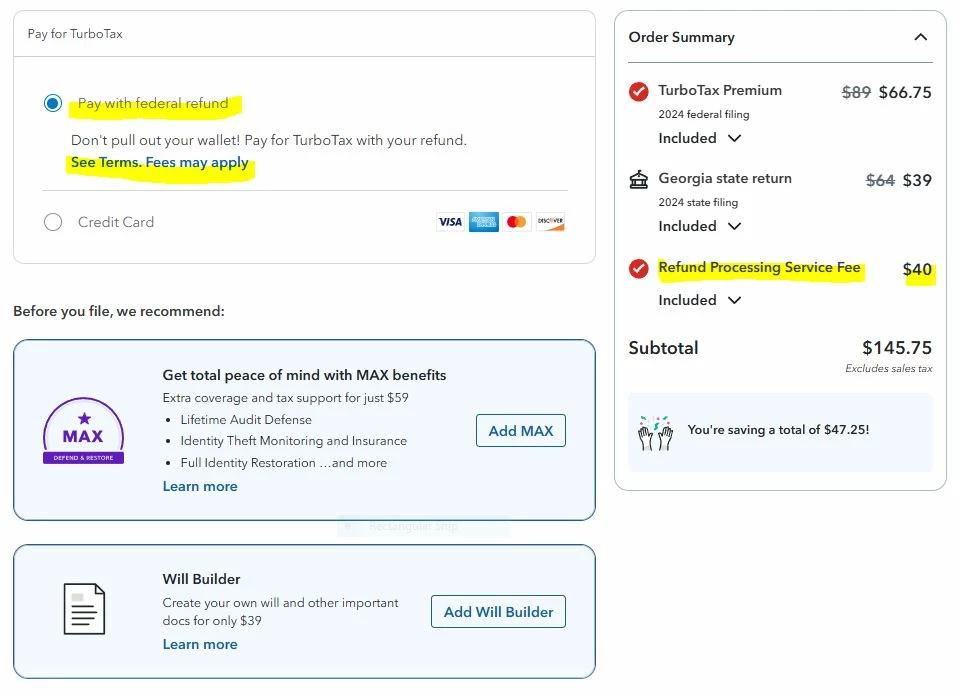This screenshot has width=962, height=696.
Task: Click the Mastercard icon
Action: [x=517, y=222]
